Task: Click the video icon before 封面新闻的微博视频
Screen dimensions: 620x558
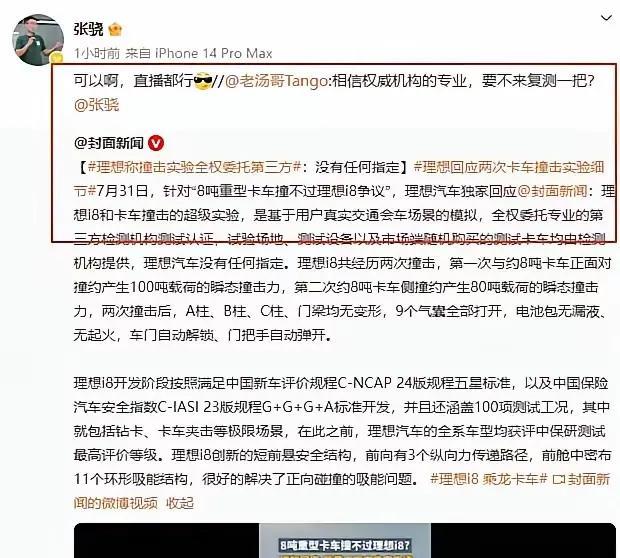Action: [558, 479]
